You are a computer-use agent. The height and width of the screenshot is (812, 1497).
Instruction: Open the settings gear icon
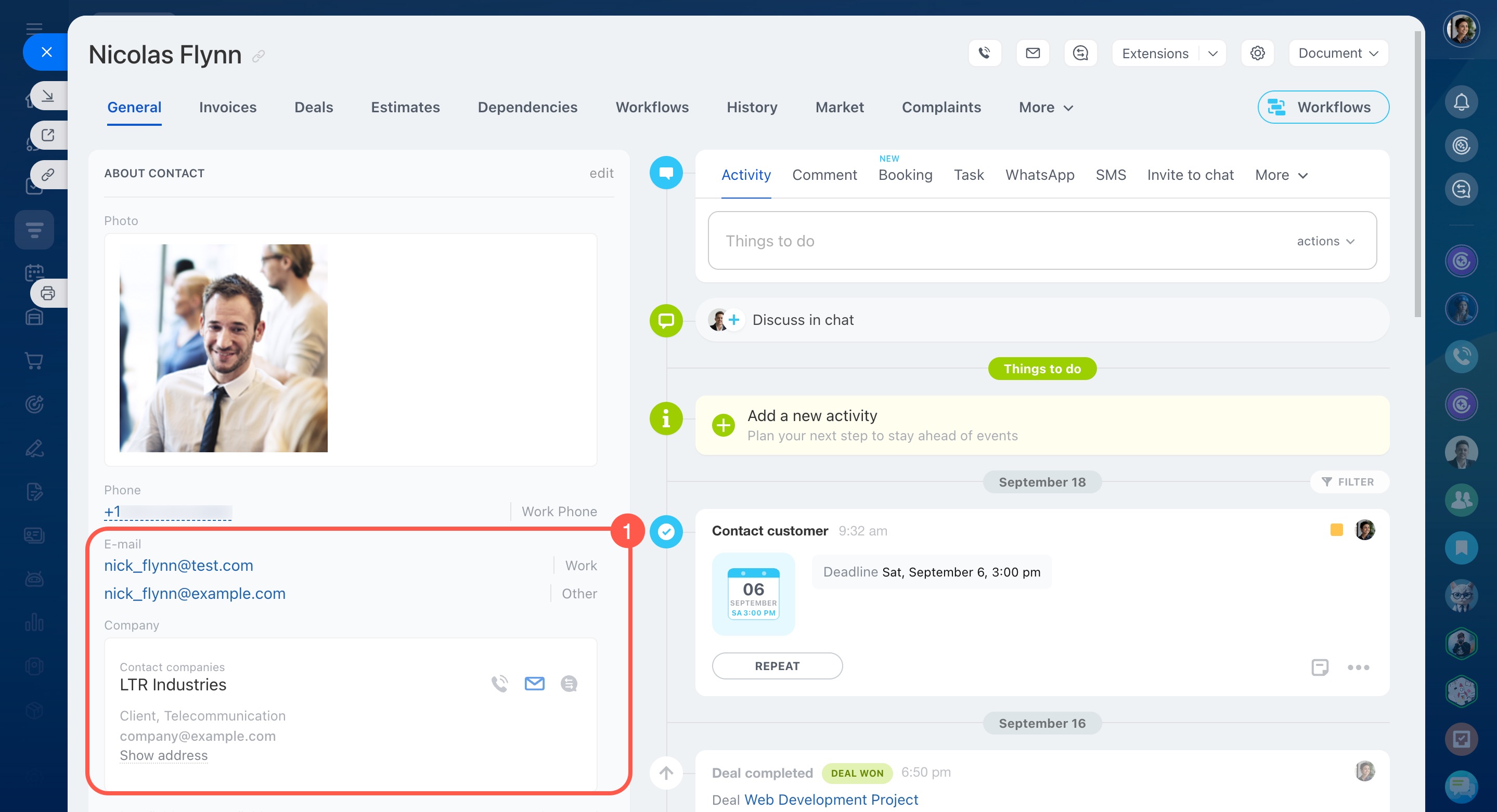coord(1257,54)
